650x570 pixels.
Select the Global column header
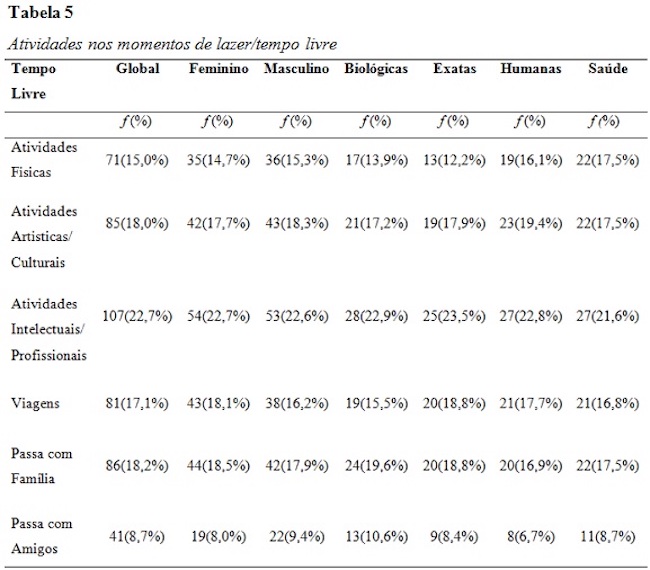[137, 69]
